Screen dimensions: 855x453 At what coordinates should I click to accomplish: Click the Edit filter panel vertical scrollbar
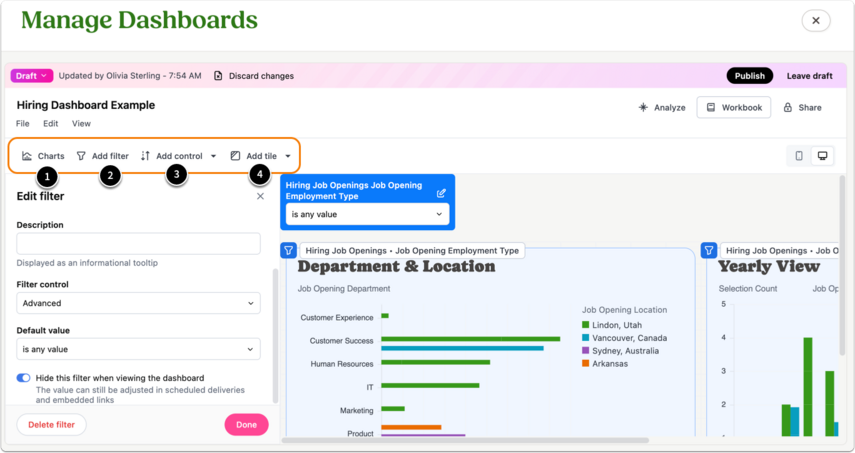tap(275, 336)
